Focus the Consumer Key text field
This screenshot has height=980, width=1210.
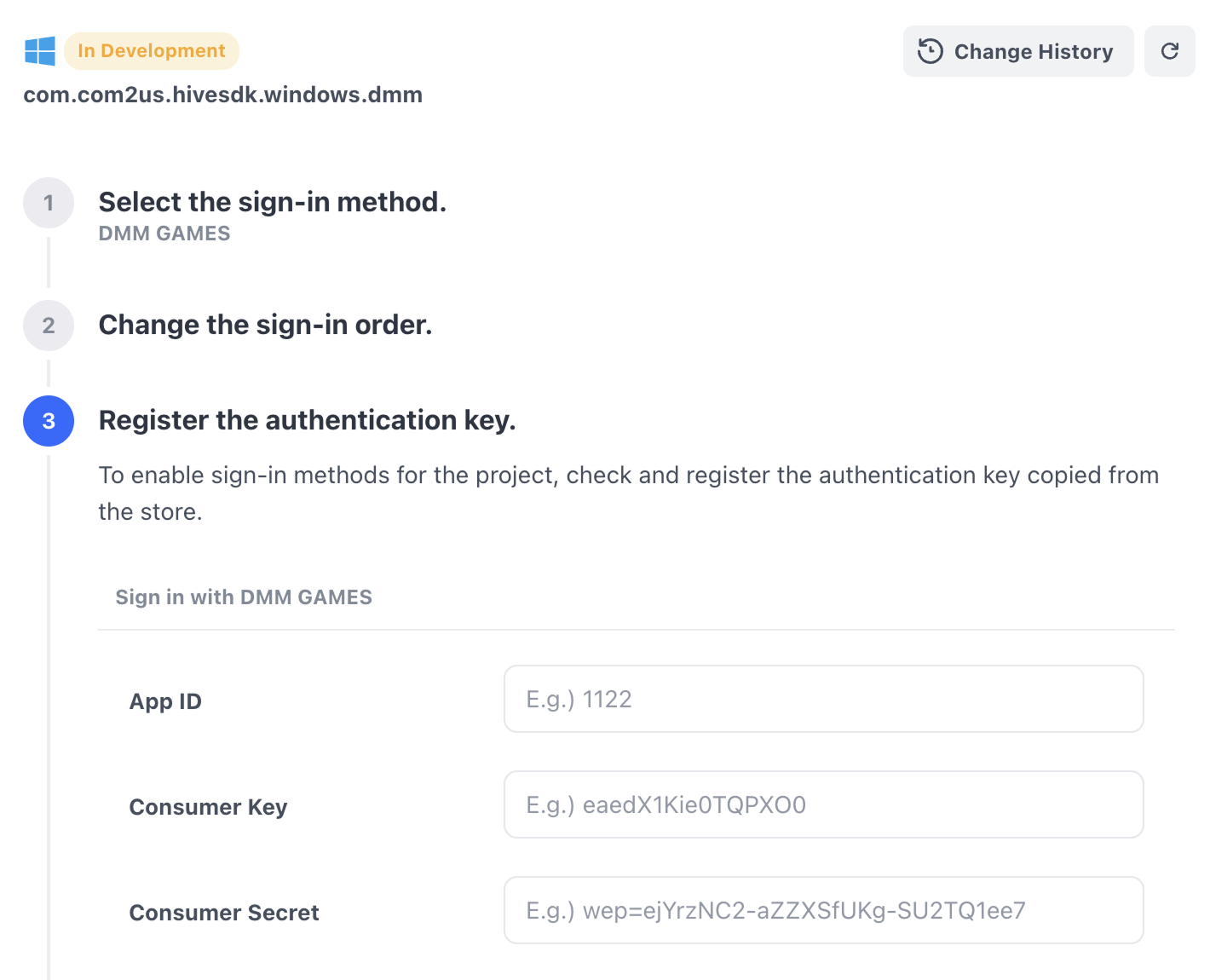pyautogui.click(x=823, y=804)
